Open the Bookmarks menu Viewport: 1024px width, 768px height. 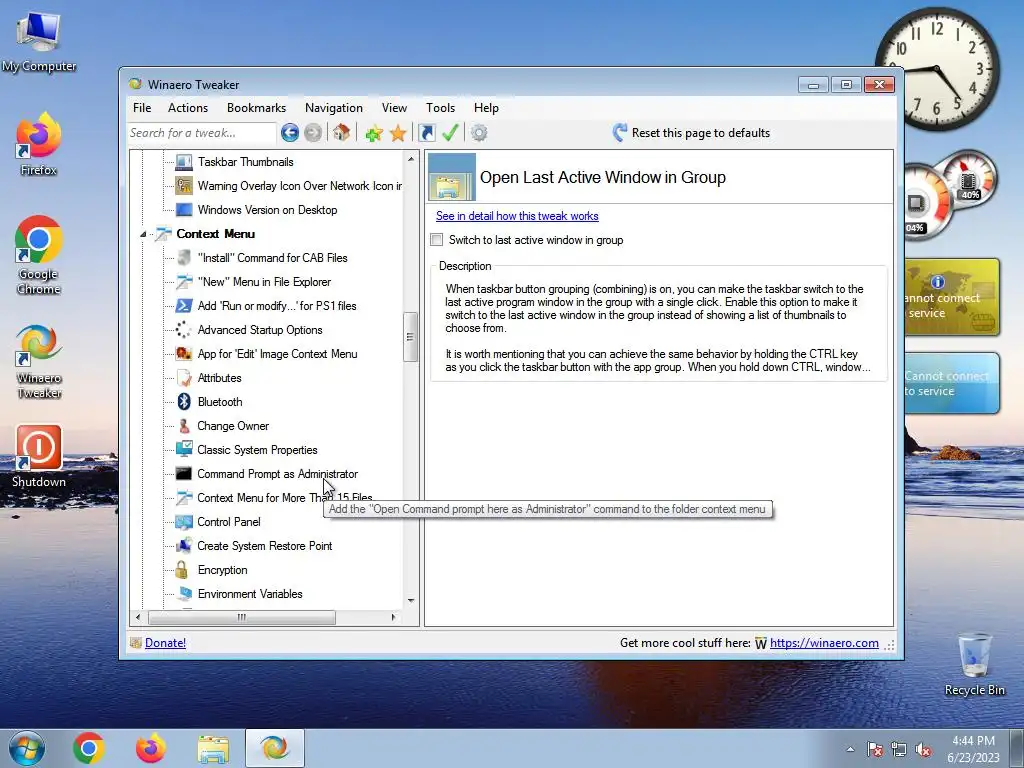click(256, 108)
